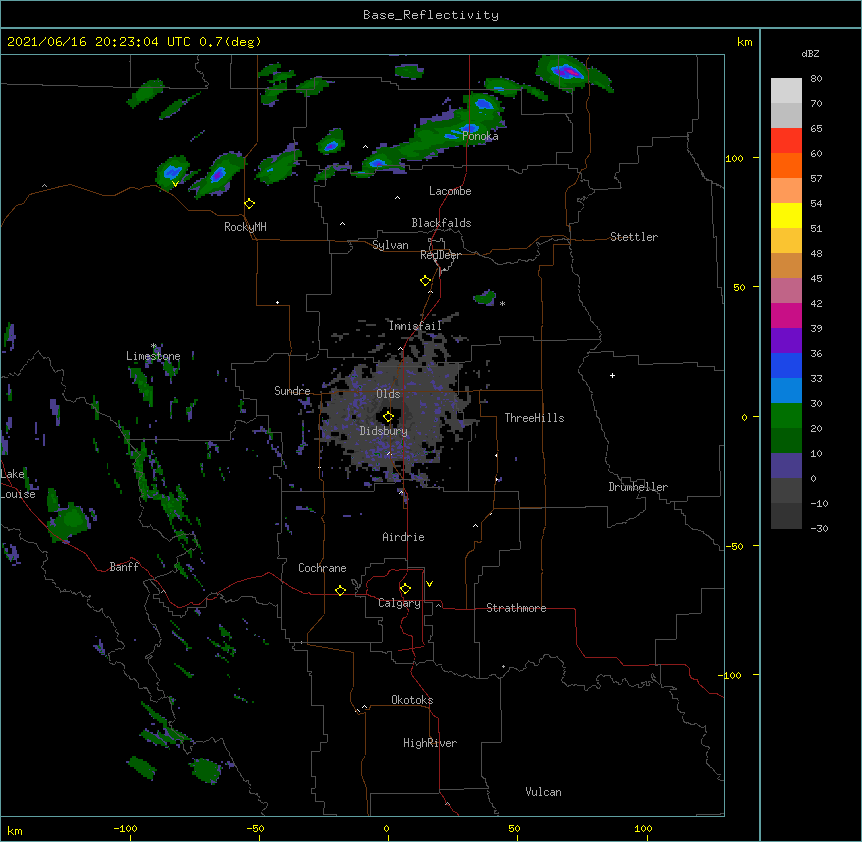
Task: Click the red 65 dBZ legend swatch
Action: 786,141
